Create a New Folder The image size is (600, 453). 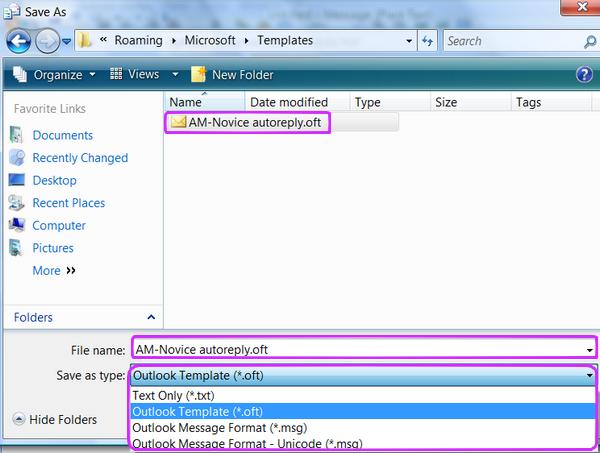232,75
